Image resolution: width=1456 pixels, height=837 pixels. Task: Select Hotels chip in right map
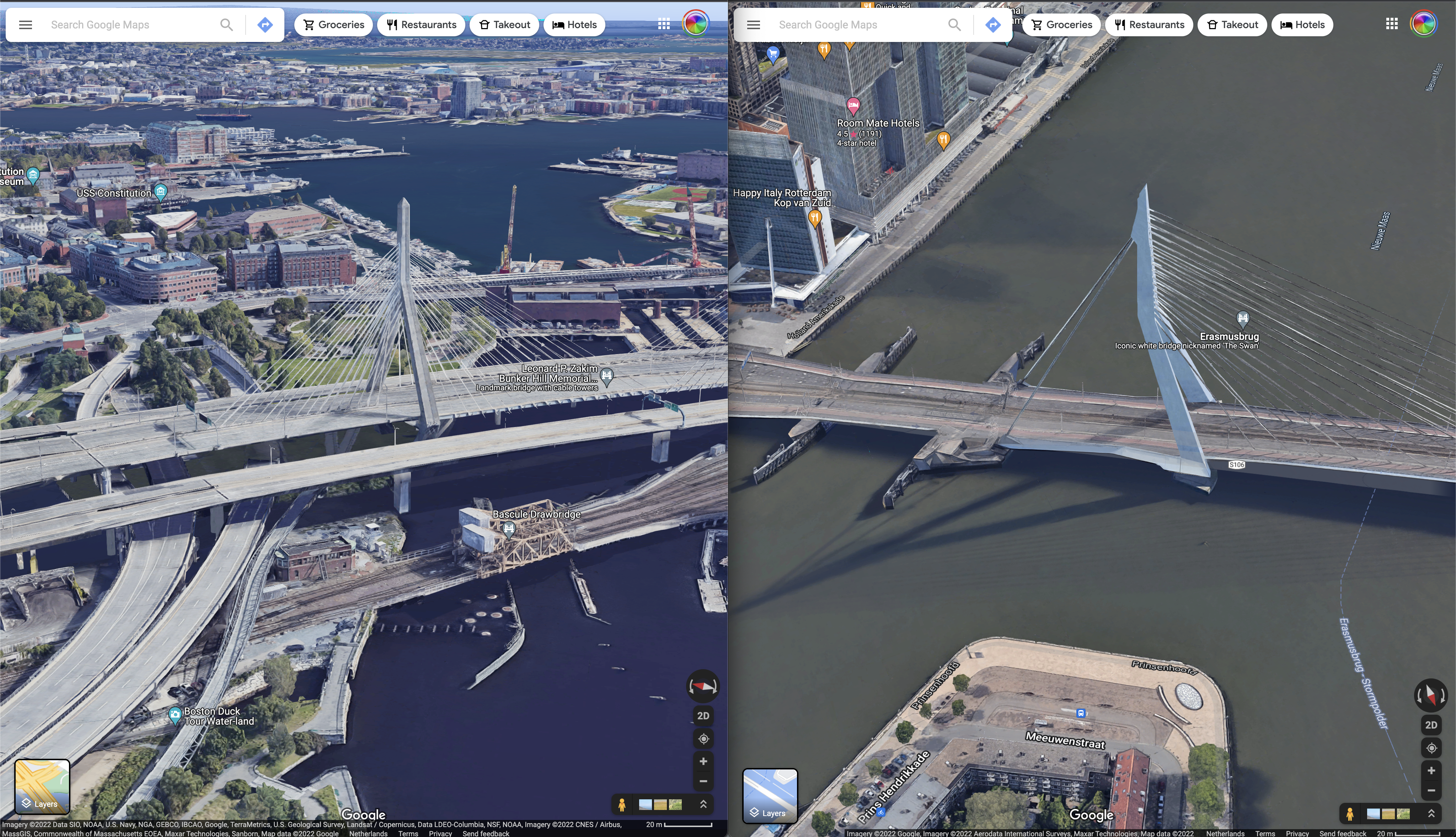1302,25
